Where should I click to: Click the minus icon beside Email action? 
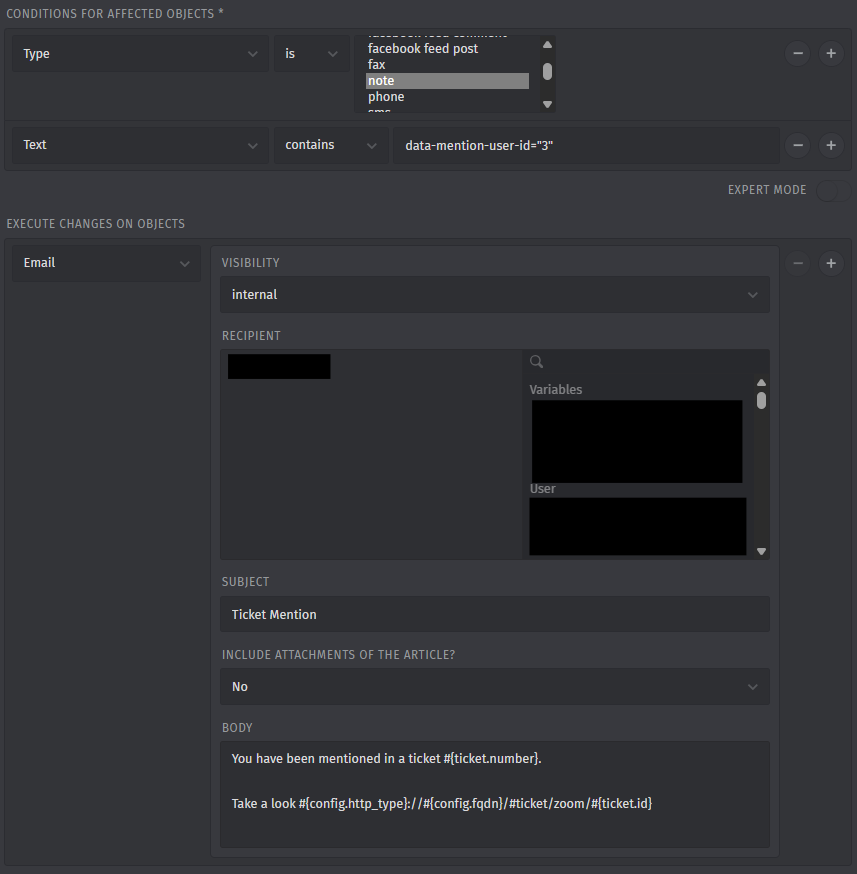[797, 264]
